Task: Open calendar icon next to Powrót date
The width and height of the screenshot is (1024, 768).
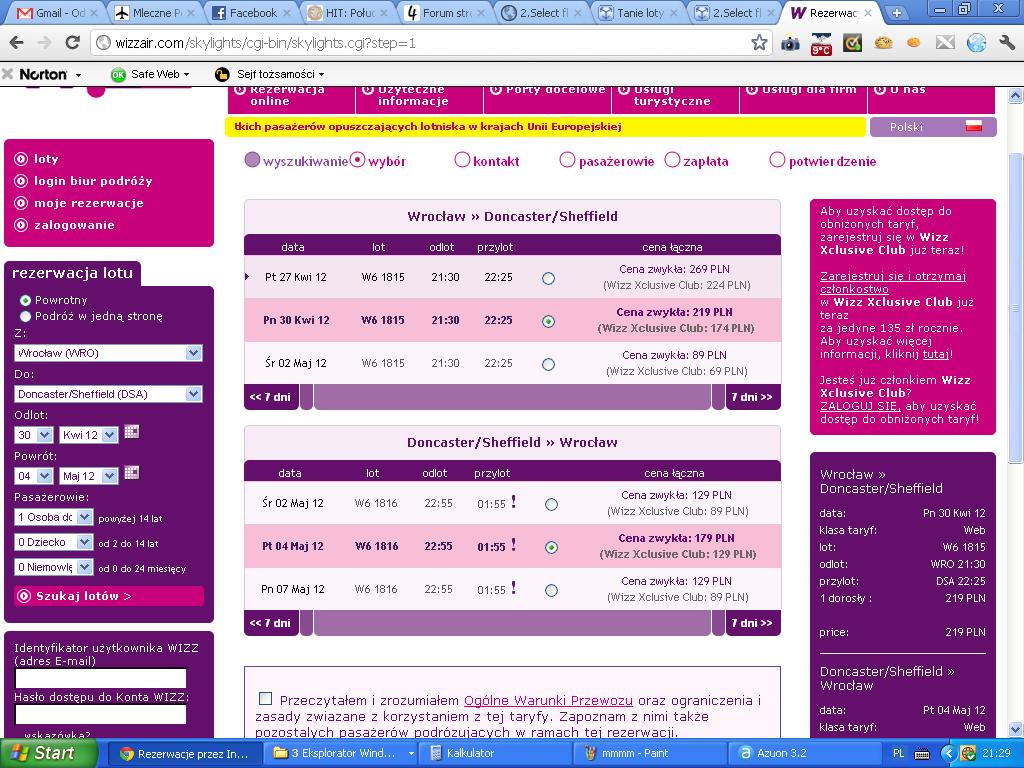Action: [131, 473]
